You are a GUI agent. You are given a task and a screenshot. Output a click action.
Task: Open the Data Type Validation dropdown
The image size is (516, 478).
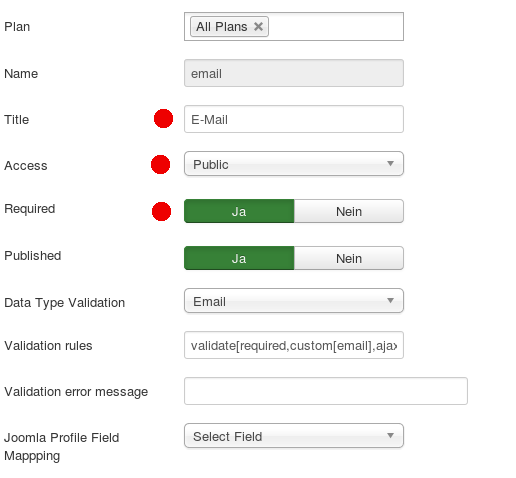pyautogui.click(x=294, y=301)
